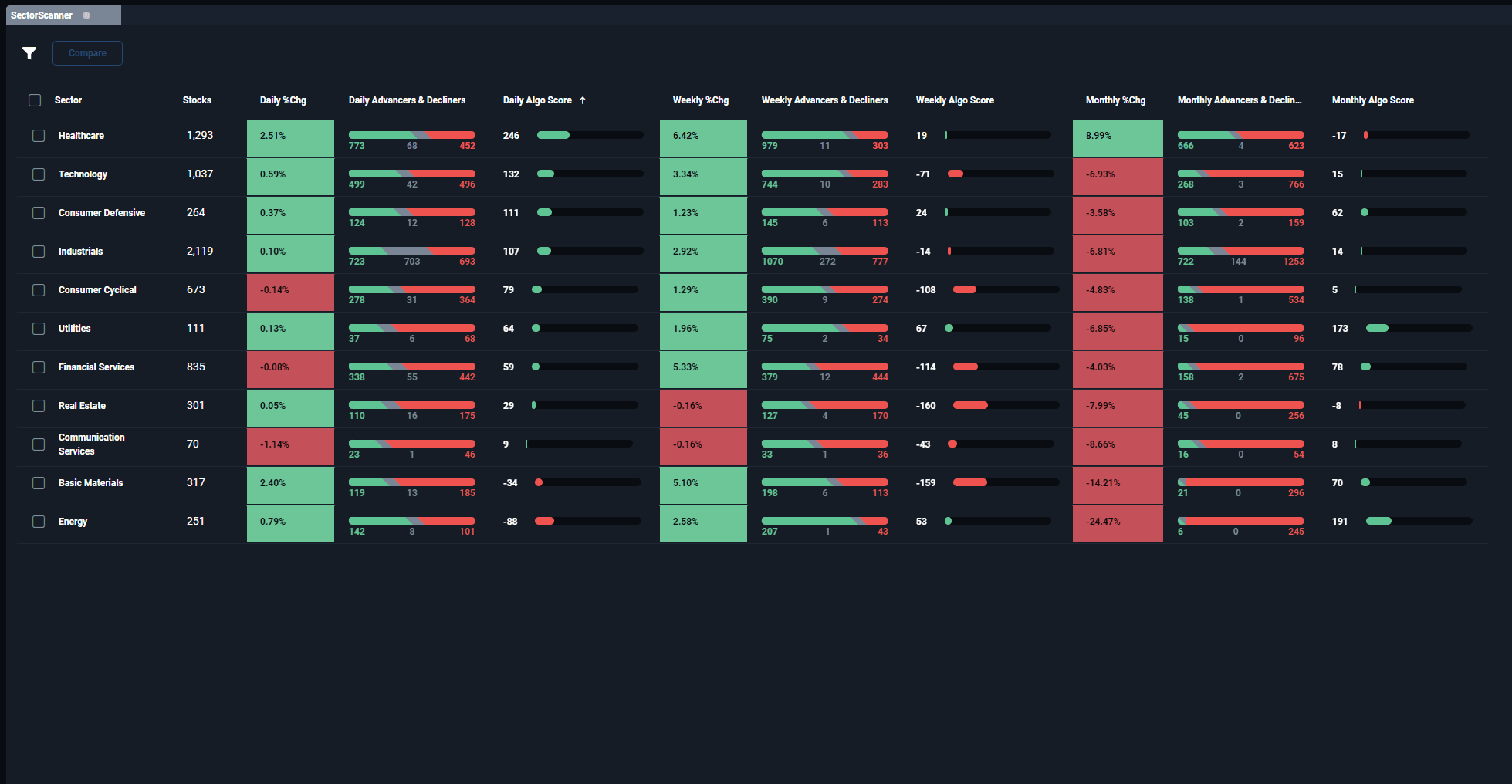Viewport: 1512px width, 784px height.
Task: Open the Utilities sector name
Action: 74,329
